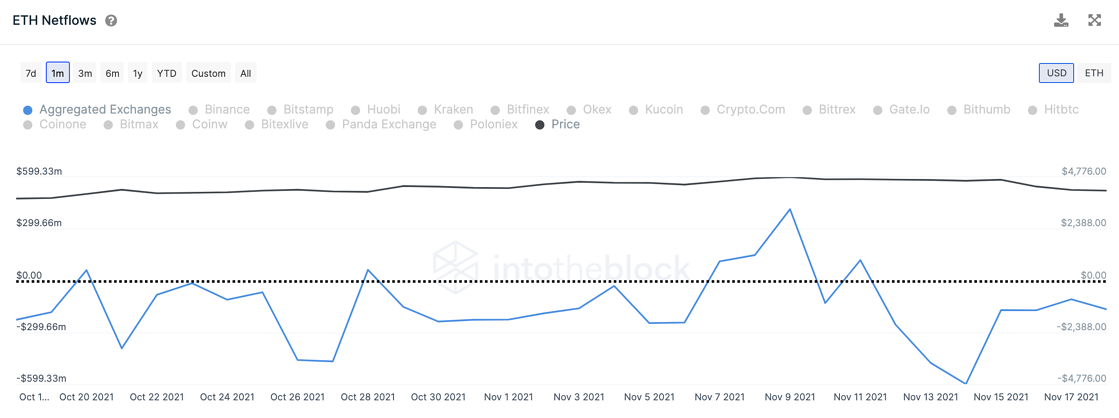This screenshot has height=418, width=1119.
Task: Toggle the Price line visibility
Action: point(558,125)
